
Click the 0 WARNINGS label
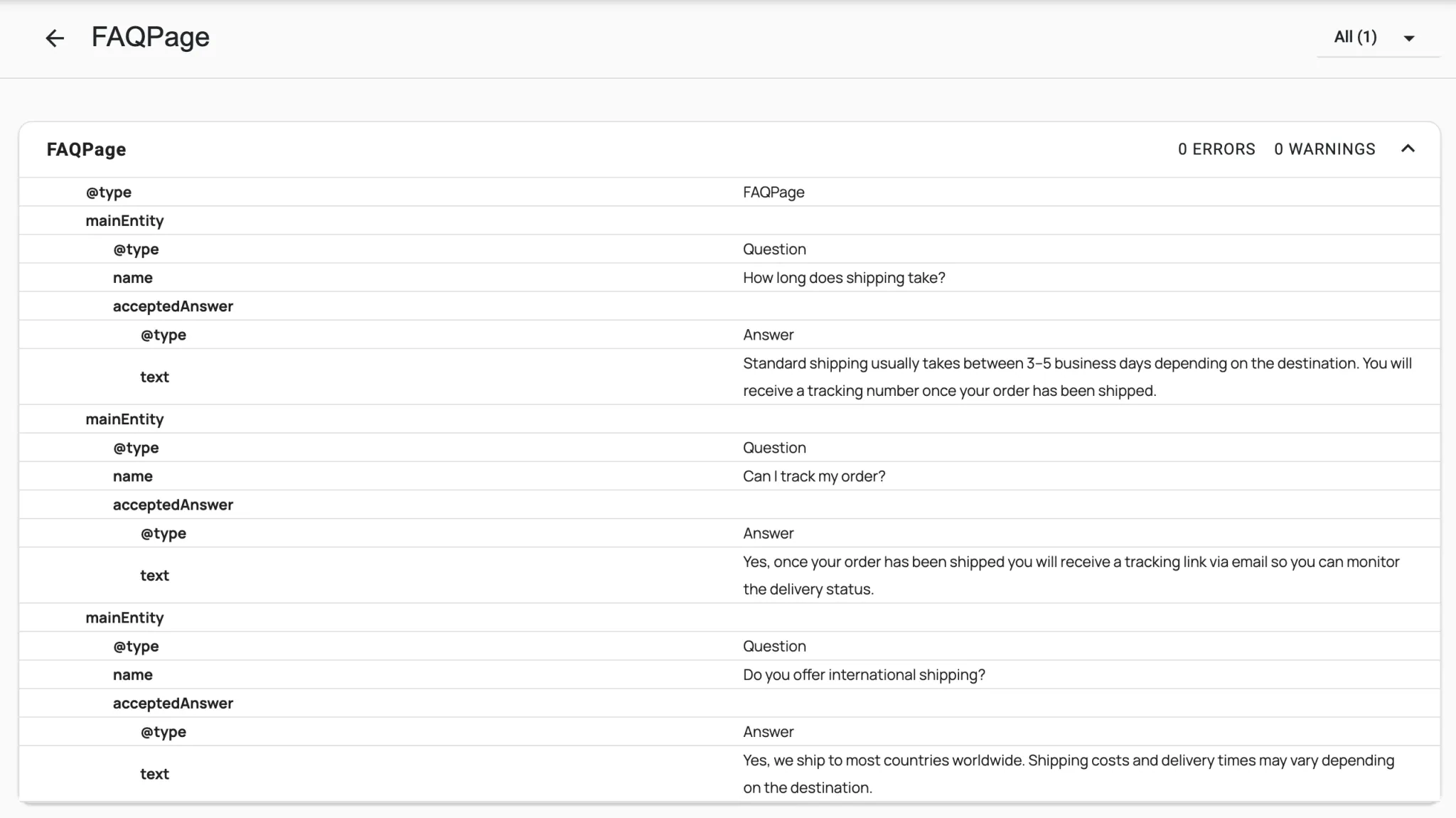coord(1324,149)
